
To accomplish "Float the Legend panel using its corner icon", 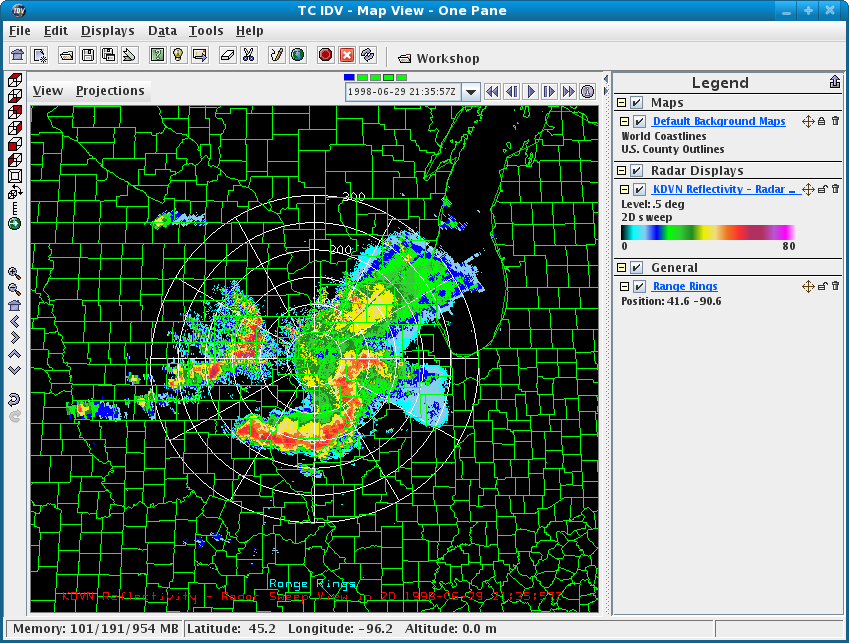I will coord(834,82).
